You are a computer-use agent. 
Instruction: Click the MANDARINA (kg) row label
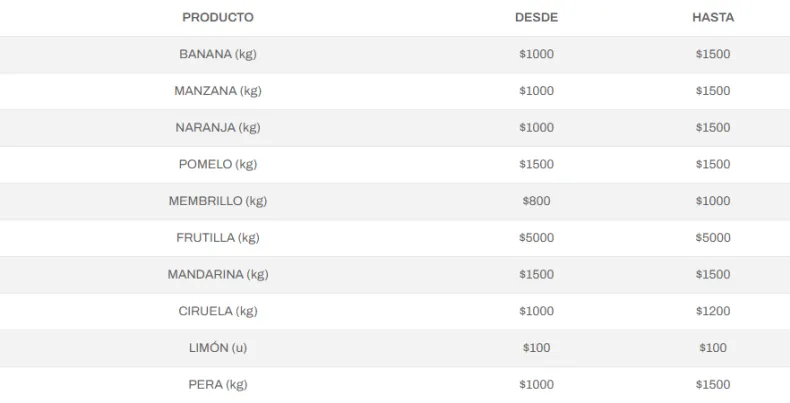(218, 274)
